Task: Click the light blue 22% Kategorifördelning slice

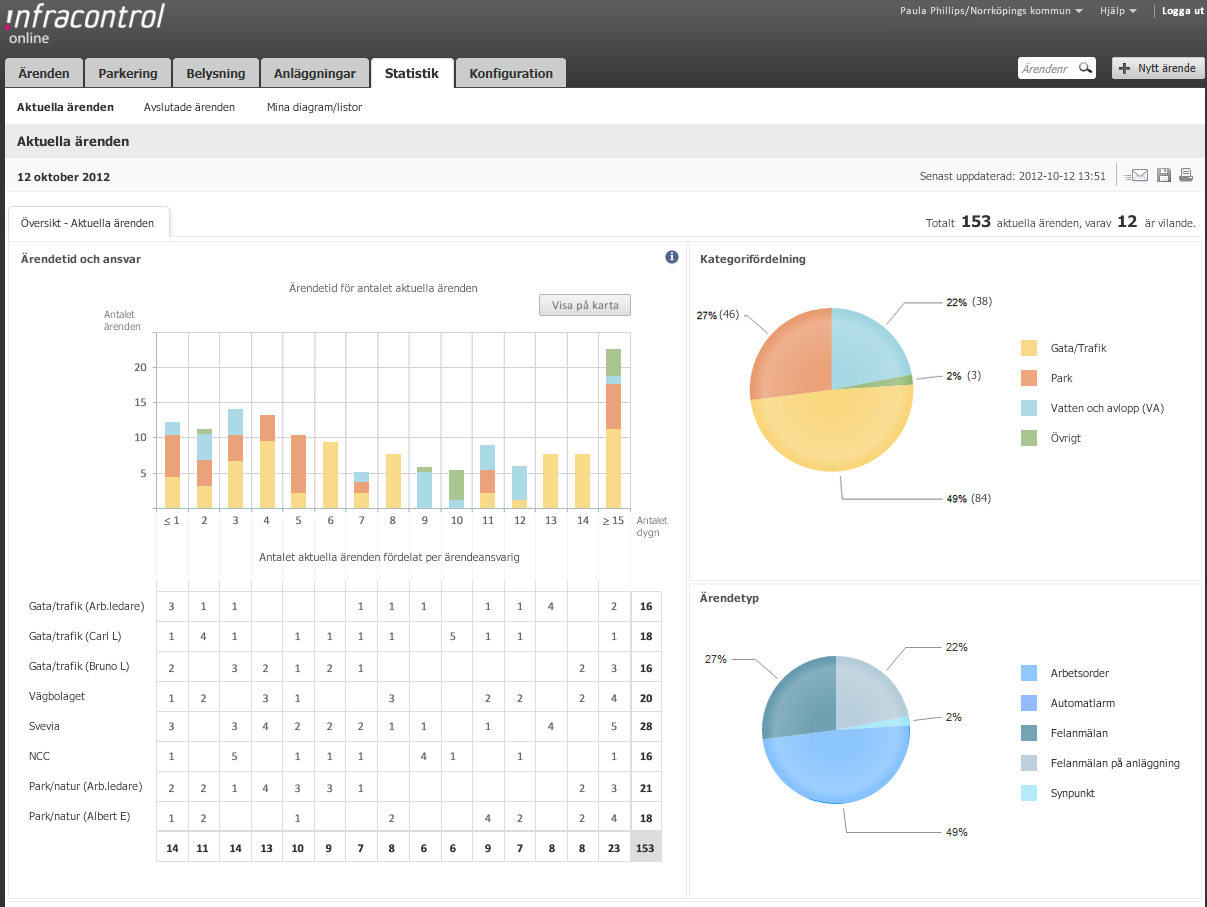Action: [865, 348]
